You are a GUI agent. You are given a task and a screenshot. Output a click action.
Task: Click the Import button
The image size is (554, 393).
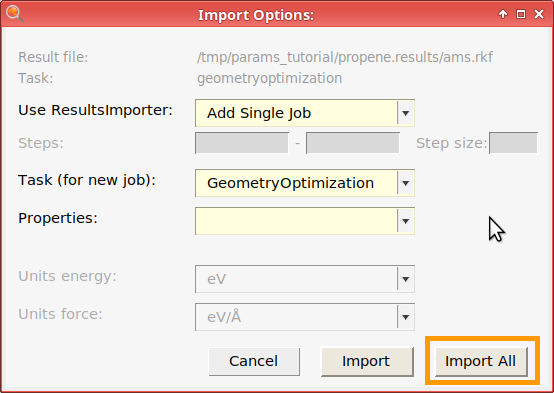367,362
